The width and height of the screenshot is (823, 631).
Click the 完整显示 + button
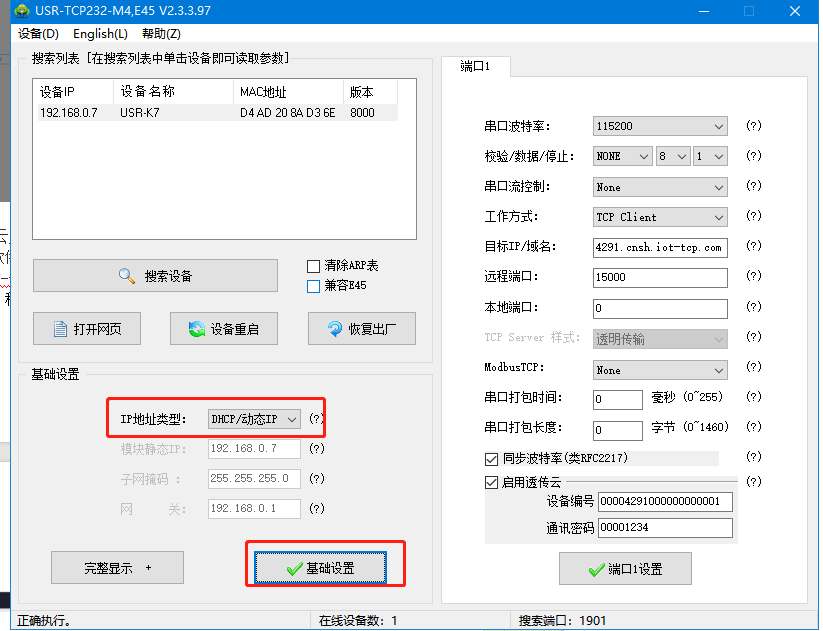pyautogui.click(x=117, y=568)
